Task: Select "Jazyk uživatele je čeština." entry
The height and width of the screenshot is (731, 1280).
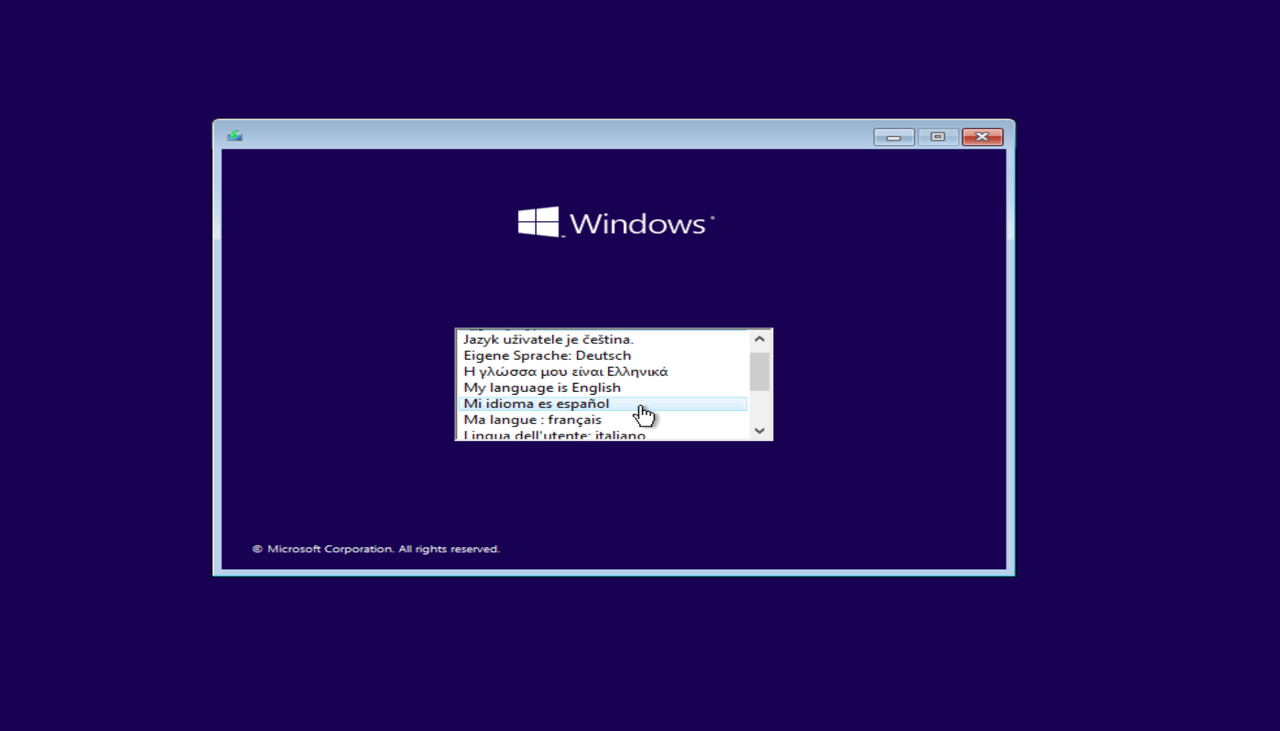Action: pyautogui.click(x=603, y=340)
